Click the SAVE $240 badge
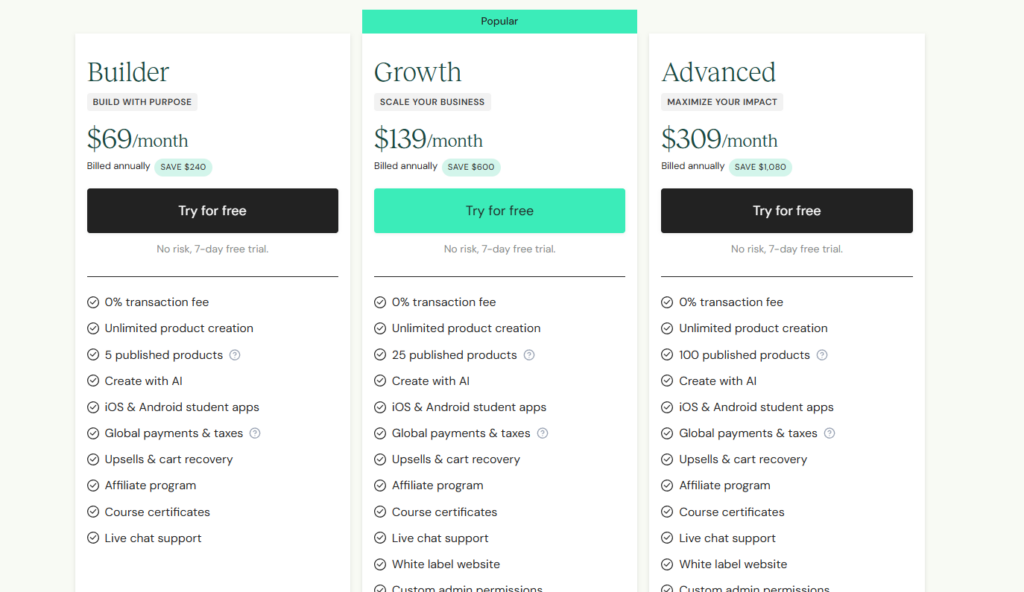 (183, 167)
